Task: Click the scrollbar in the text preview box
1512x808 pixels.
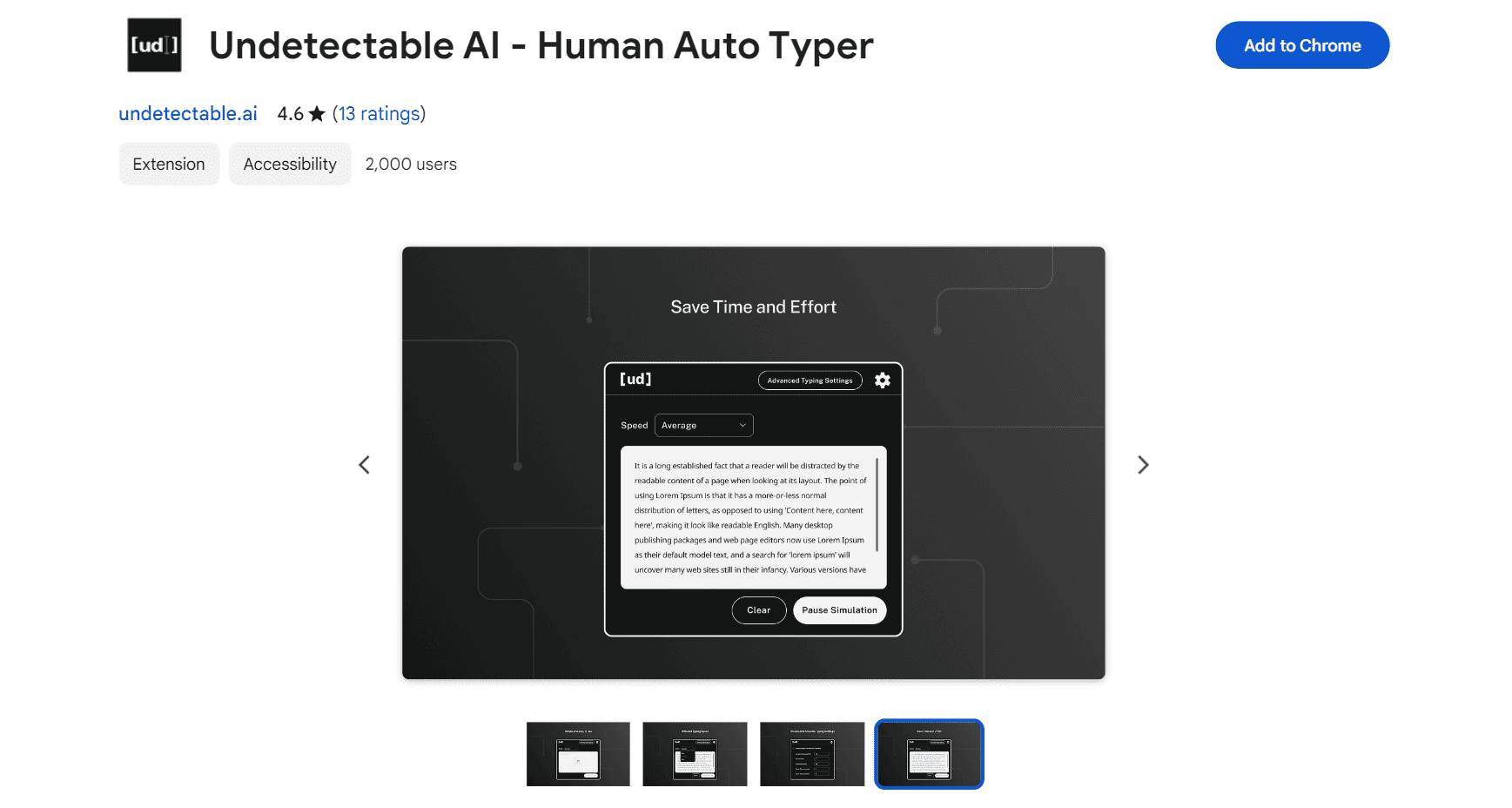Action: pyautogui.click(x=877, y=505)
